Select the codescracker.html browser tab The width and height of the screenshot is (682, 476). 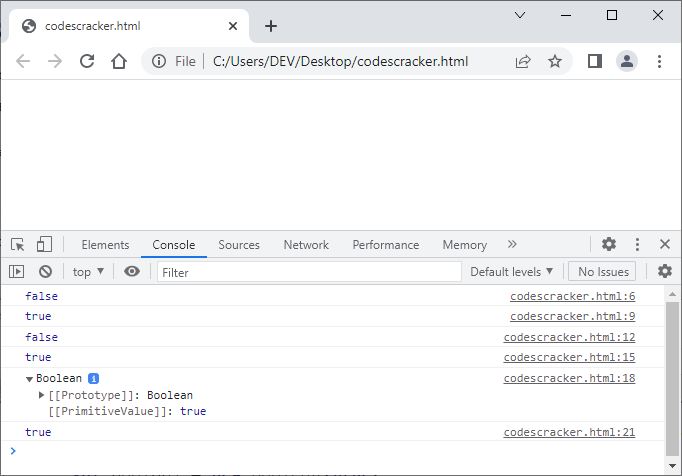tap(130, 26)
